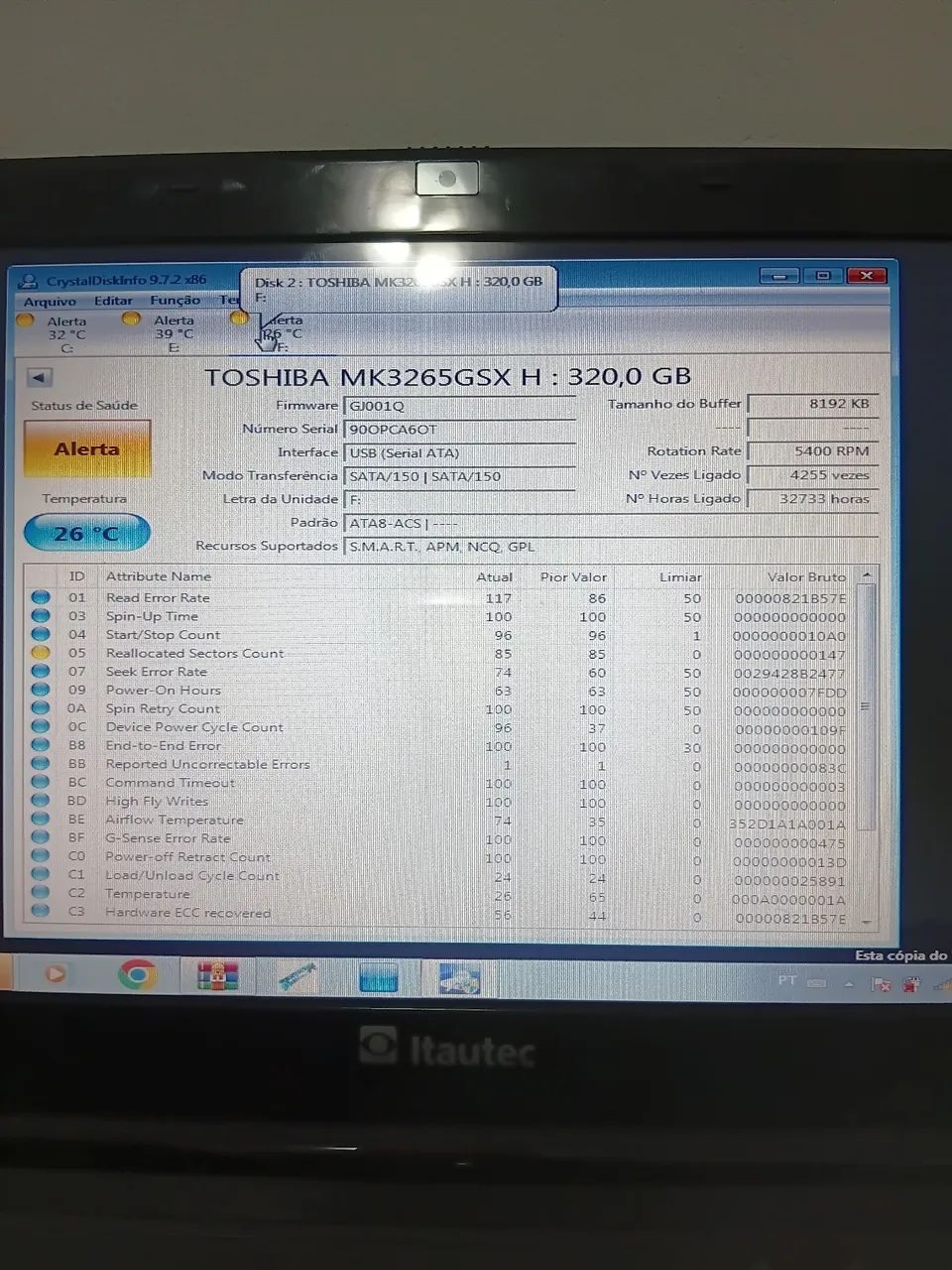Click raw value 000000000147
This screenshot has width=952, height=1270.
[789, 655]
